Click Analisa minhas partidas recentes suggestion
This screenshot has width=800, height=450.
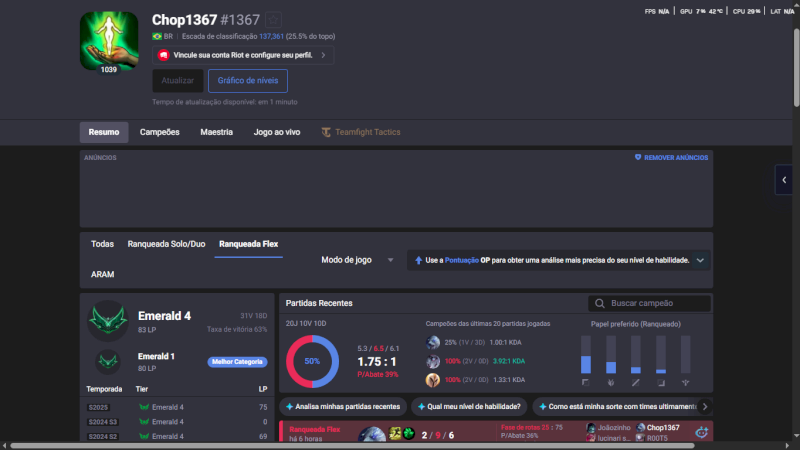[343, 407]
